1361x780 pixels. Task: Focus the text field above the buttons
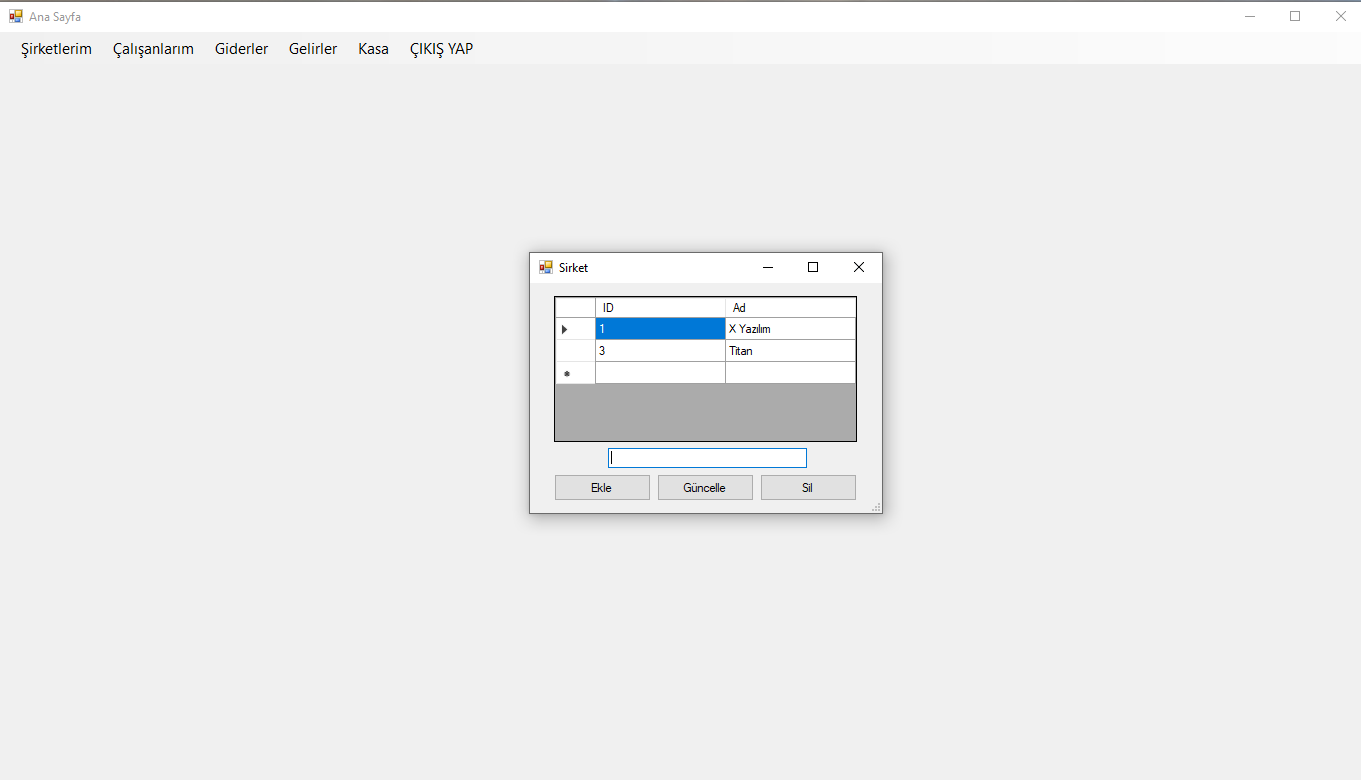707,458
